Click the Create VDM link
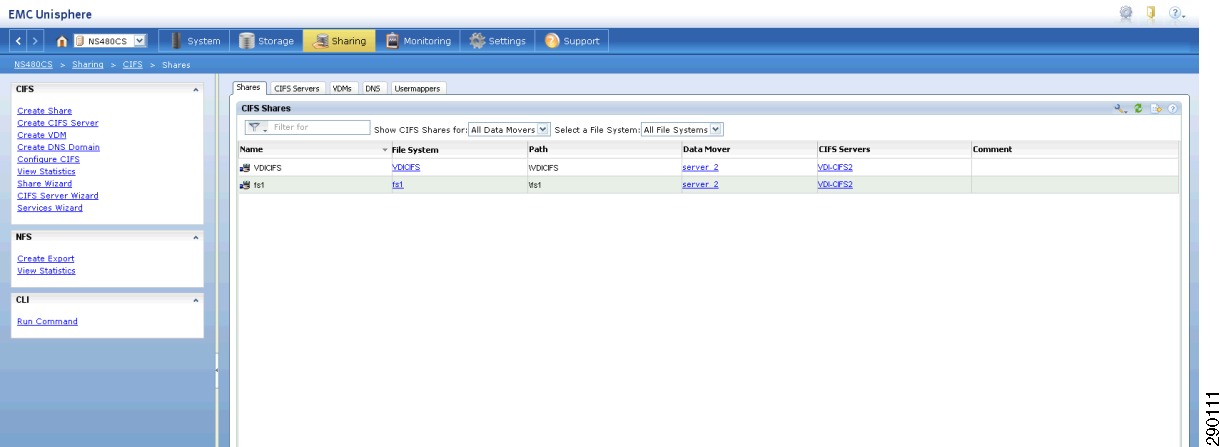1220x447 pixels. (x=41, y=135)
